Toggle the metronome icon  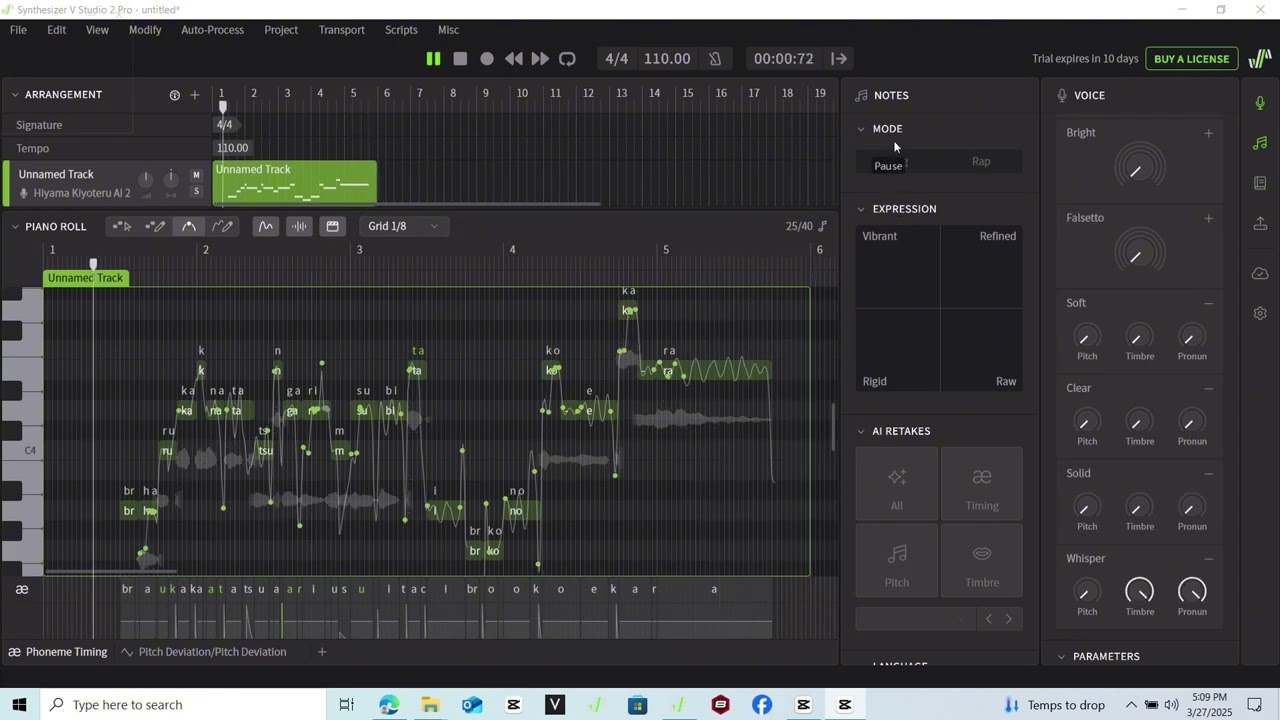715,59
